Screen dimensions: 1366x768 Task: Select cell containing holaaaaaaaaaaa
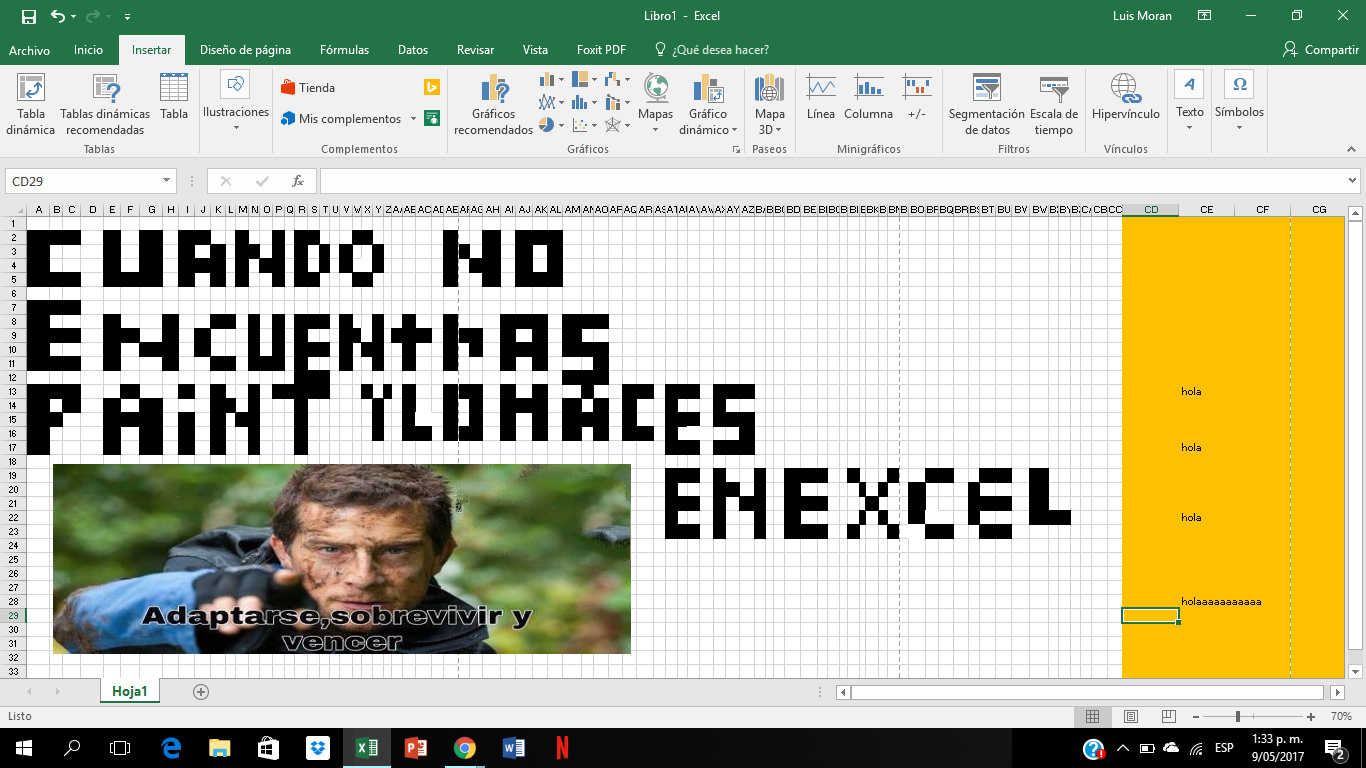1207,601
